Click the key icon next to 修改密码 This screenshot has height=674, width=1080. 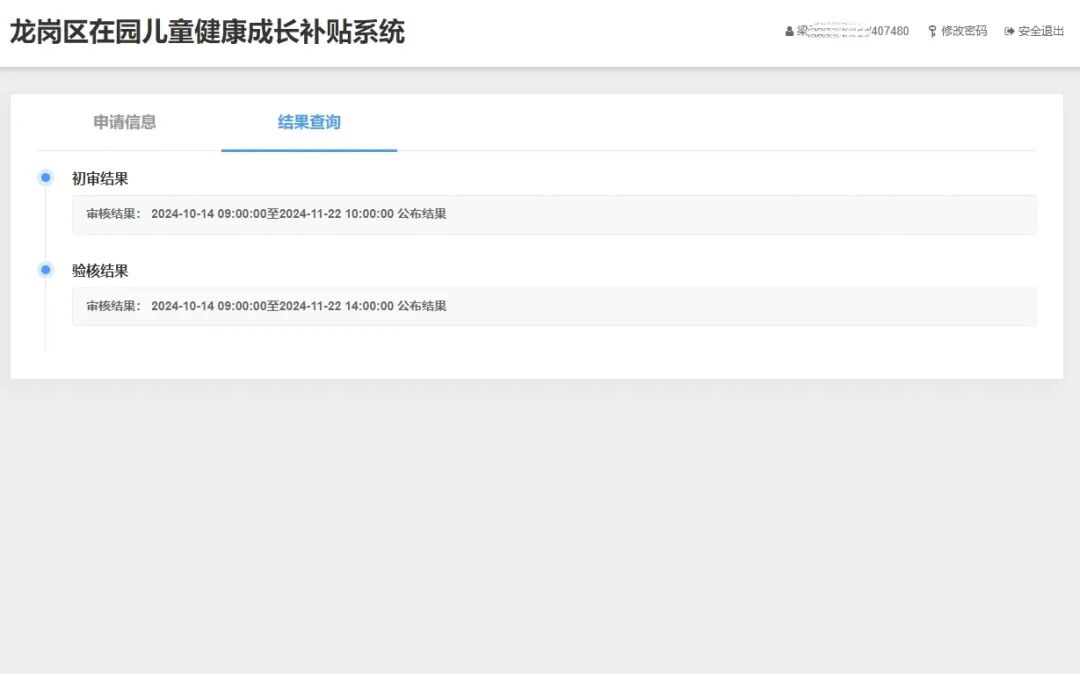[x=932, y=32]
